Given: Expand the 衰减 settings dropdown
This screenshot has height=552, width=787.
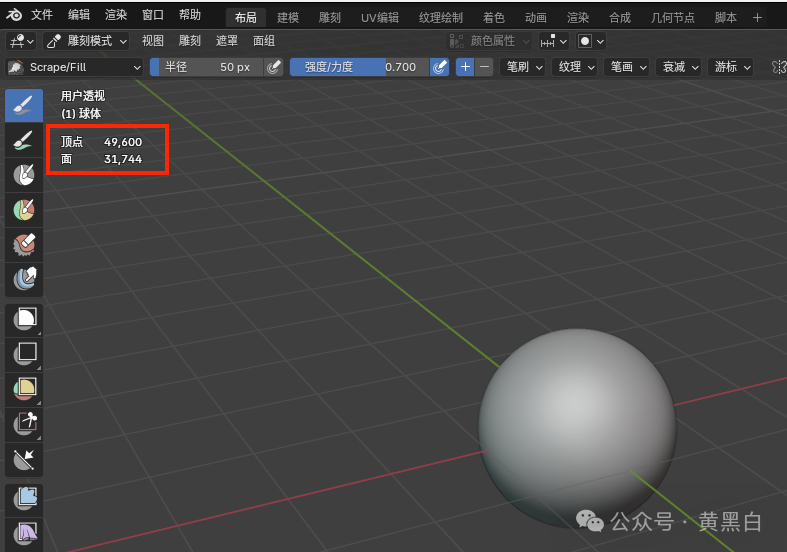Looking at the screenshot, I should pos(679,67).
